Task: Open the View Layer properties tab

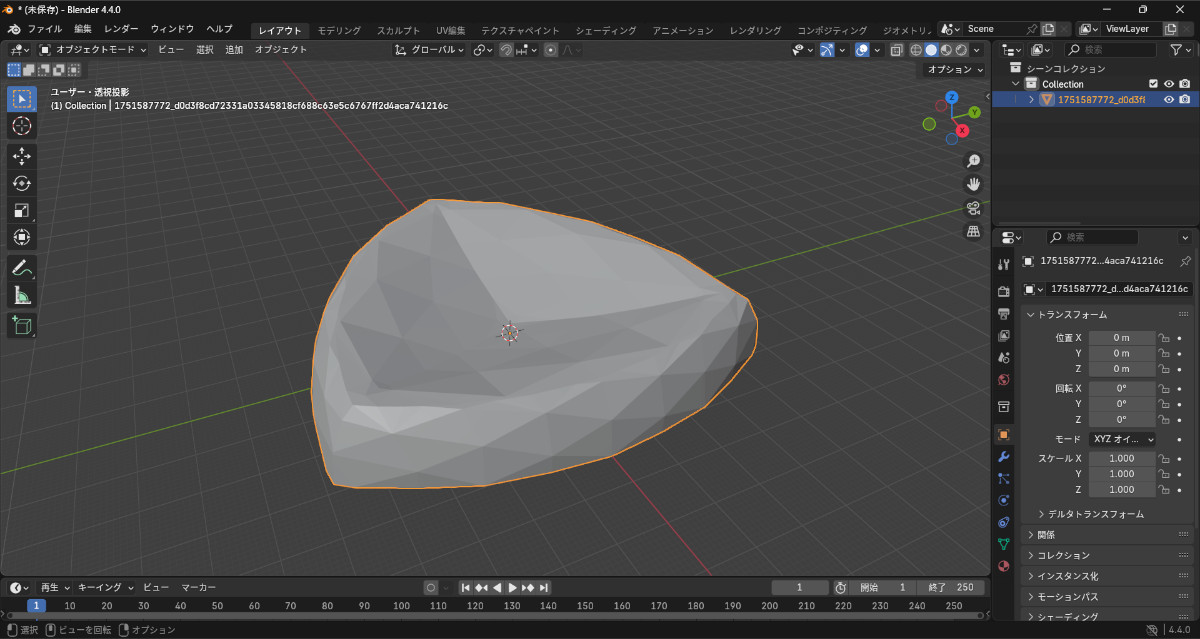Action: coord(1004,335)
